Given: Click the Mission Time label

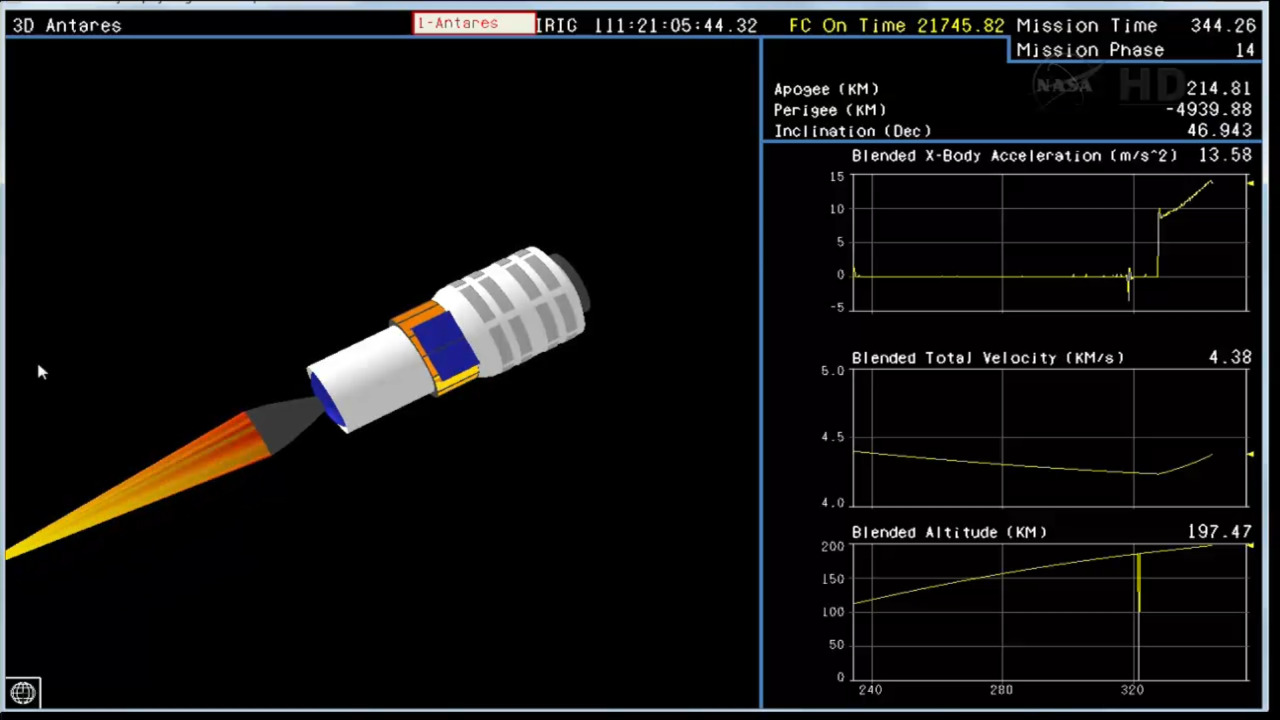Looking at the screenshot, I should [1087, 25].
